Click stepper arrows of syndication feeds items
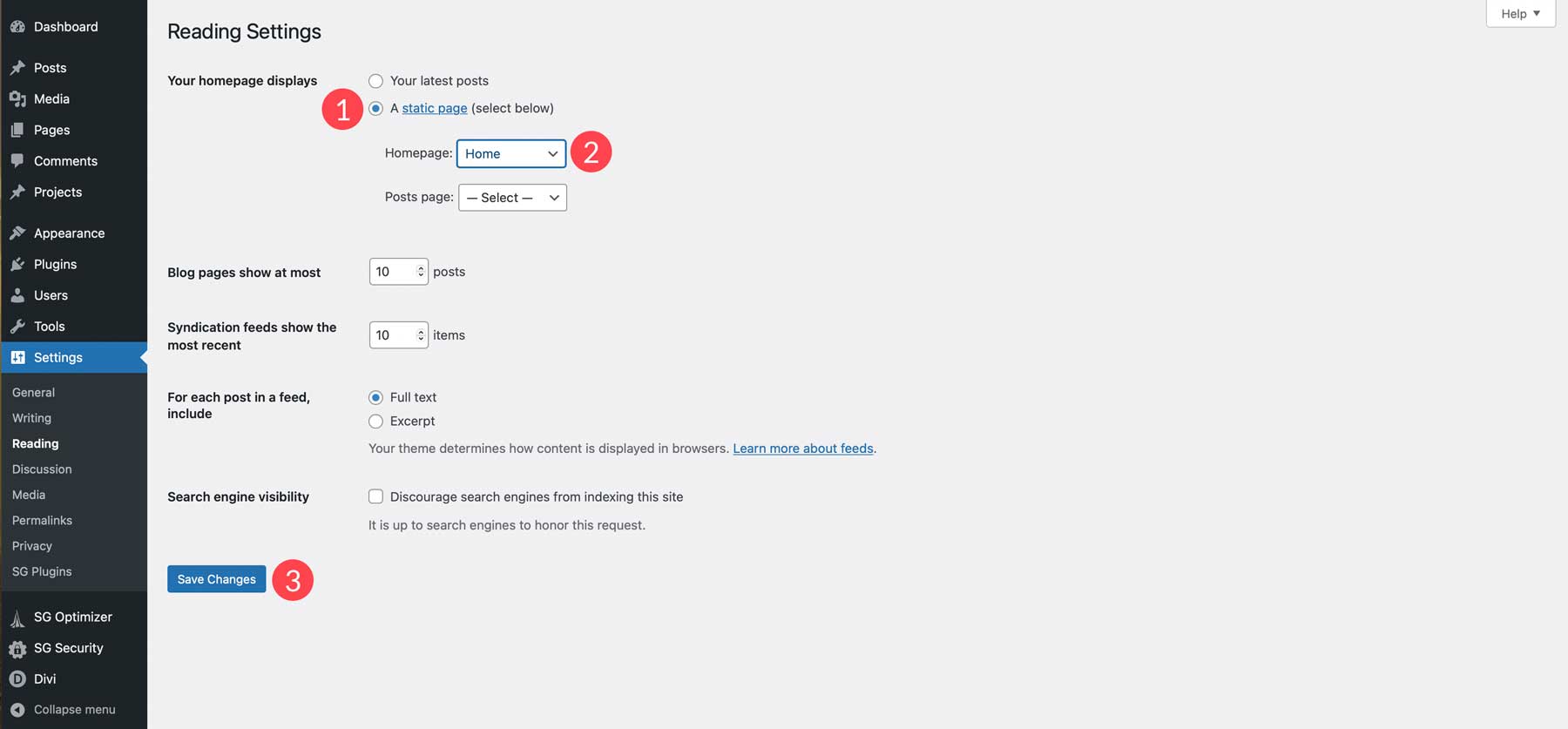Image resolution: width=1568 pixels, height=729 pixels. pyautogui.click(x=421, y=335)
